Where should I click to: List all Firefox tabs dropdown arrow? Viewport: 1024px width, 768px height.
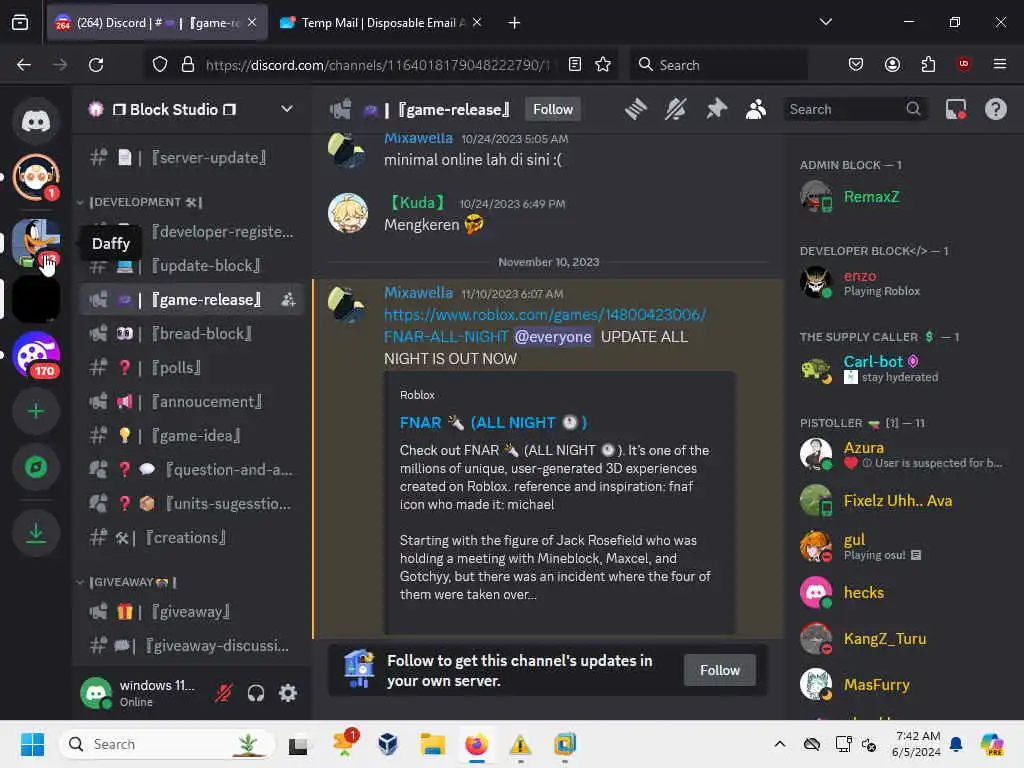click(825, 23)
